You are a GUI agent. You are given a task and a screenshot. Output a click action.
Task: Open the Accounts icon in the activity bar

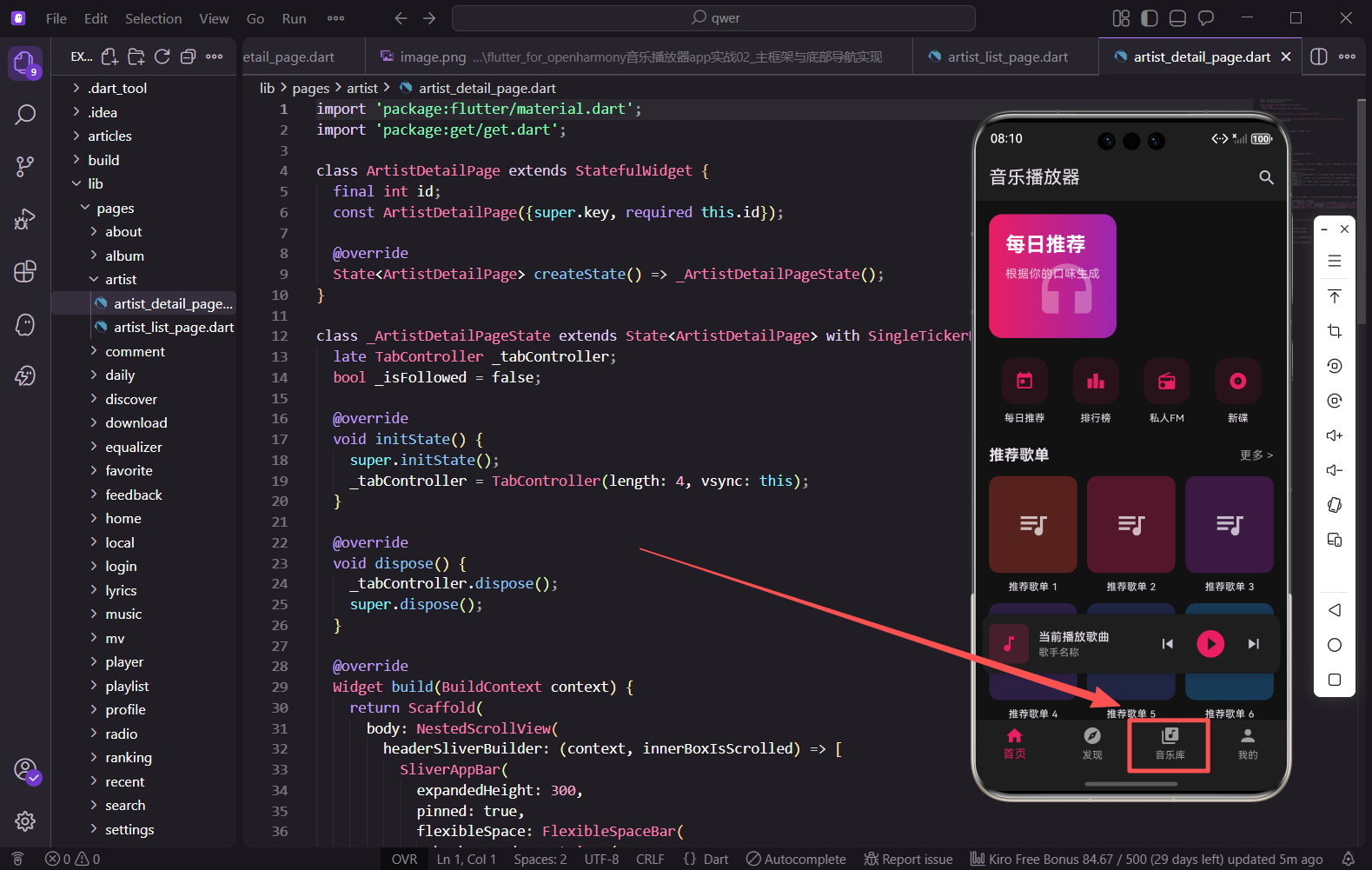(25, 770)
